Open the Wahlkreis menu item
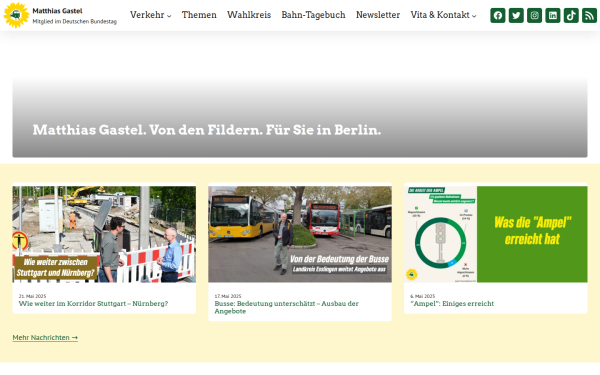 249,15
